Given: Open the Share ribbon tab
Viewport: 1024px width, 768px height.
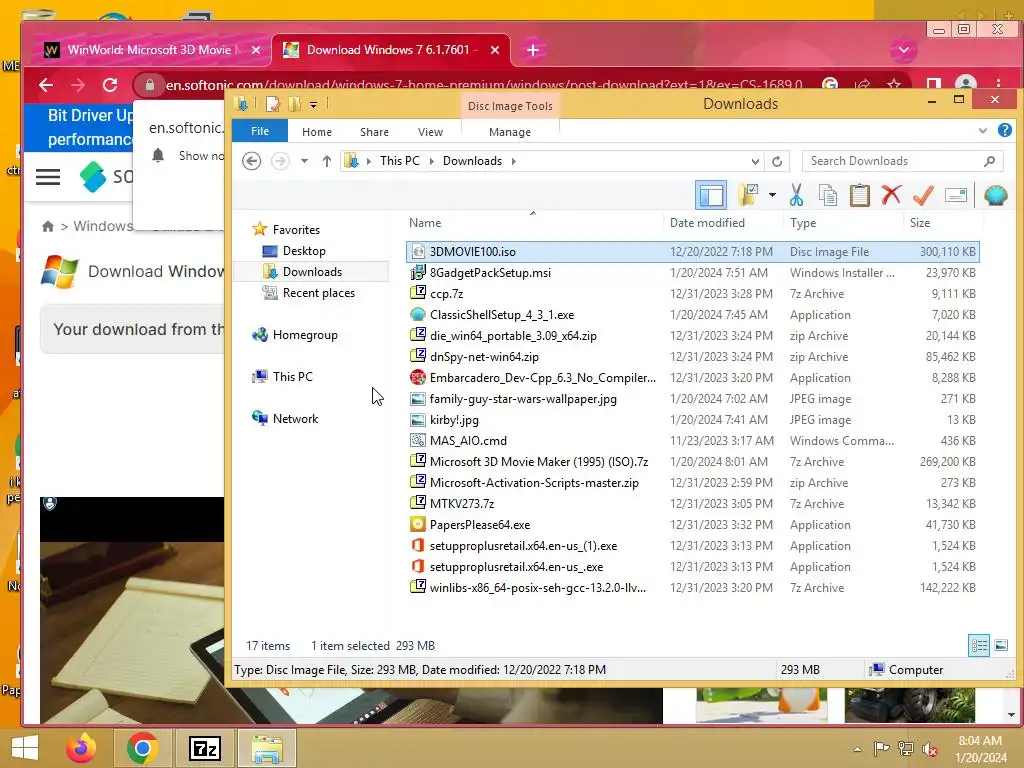Looking at the screenshot, I should [374, 132].
